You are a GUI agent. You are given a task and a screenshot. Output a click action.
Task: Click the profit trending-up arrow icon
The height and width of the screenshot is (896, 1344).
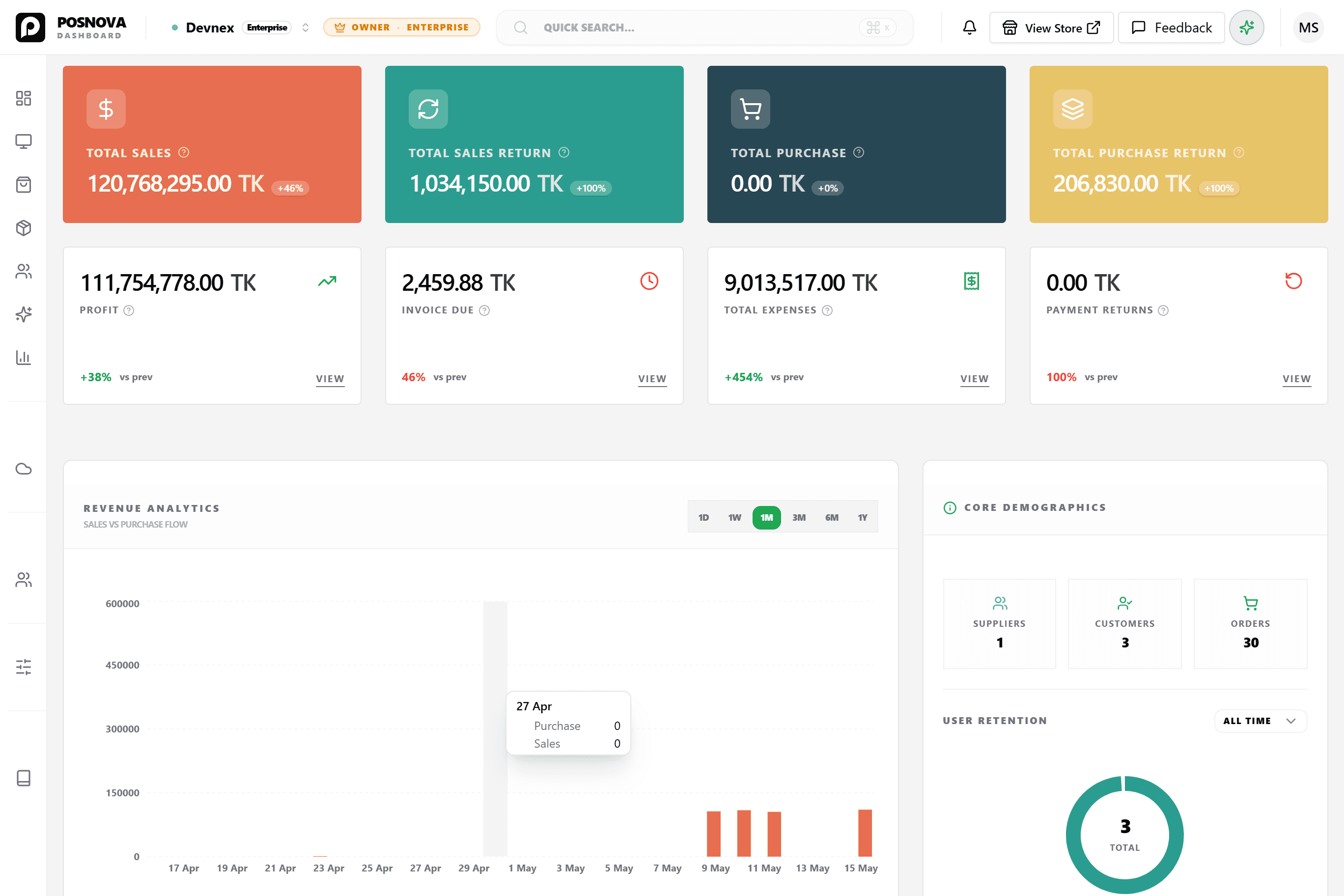[328, 281]
